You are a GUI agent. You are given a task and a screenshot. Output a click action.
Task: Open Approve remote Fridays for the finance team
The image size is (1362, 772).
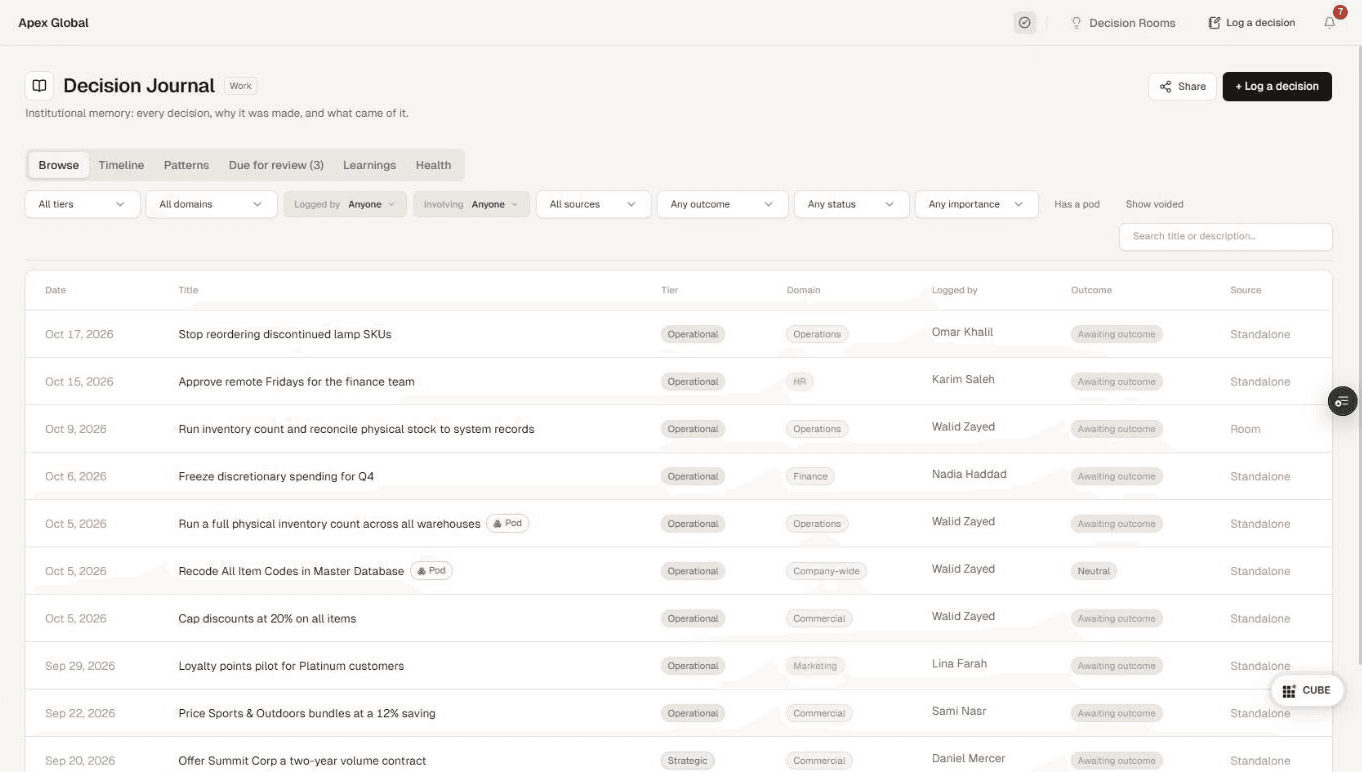[x=296, y=382]
